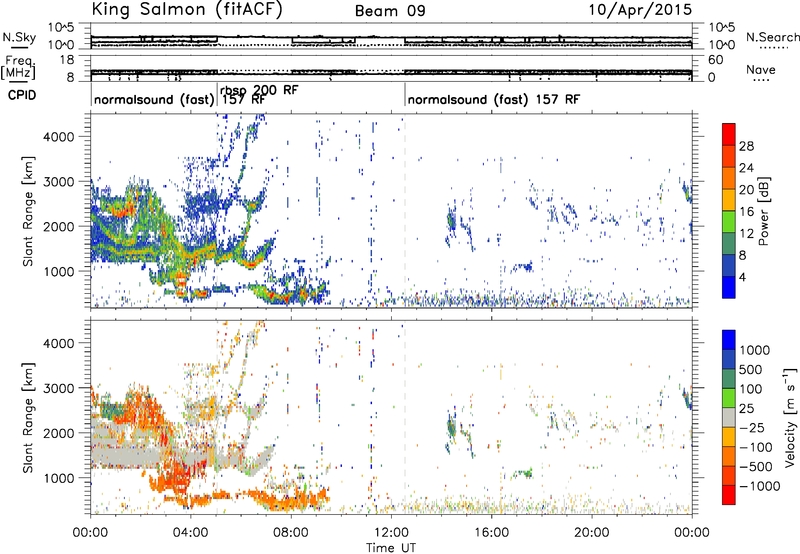Screen dimensions: 800x554
Task: Click the "20:00" time axis label
Action: 591,533
